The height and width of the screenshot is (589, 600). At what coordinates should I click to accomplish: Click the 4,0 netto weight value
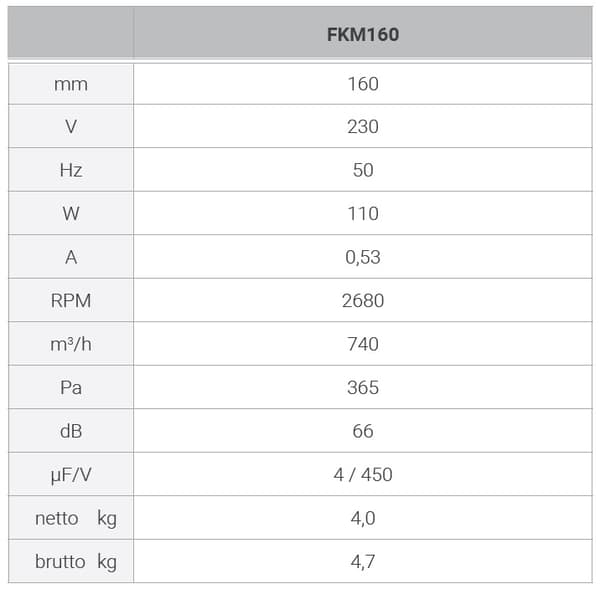pos(363,519)
